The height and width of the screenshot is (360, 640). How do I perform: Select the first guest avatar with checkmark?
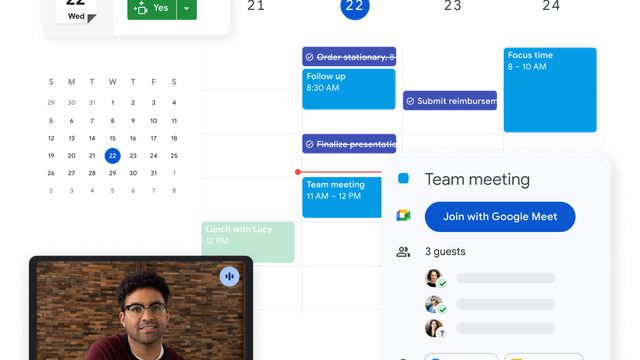435,279
